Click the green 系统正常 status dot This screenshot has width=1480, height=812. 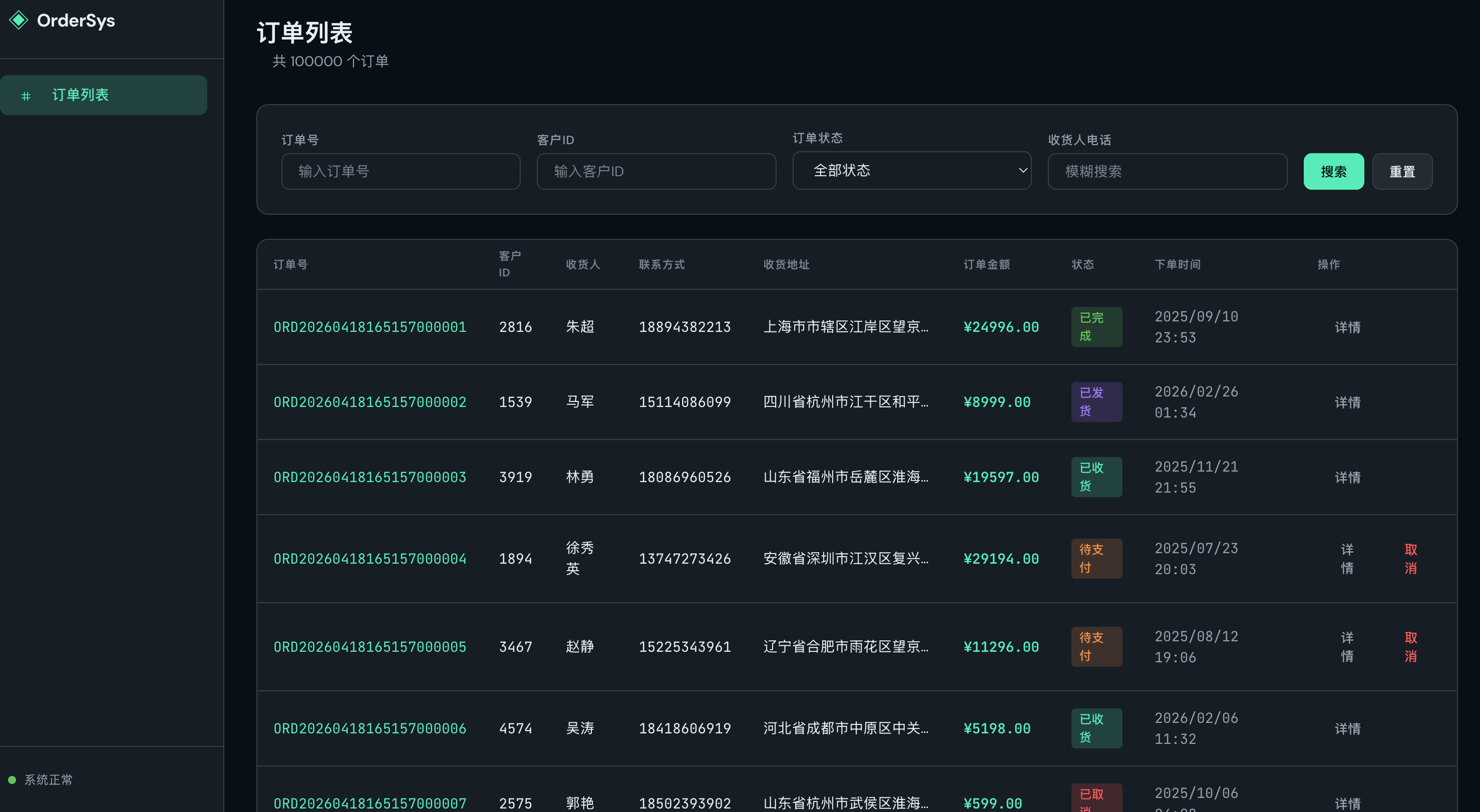12,780
